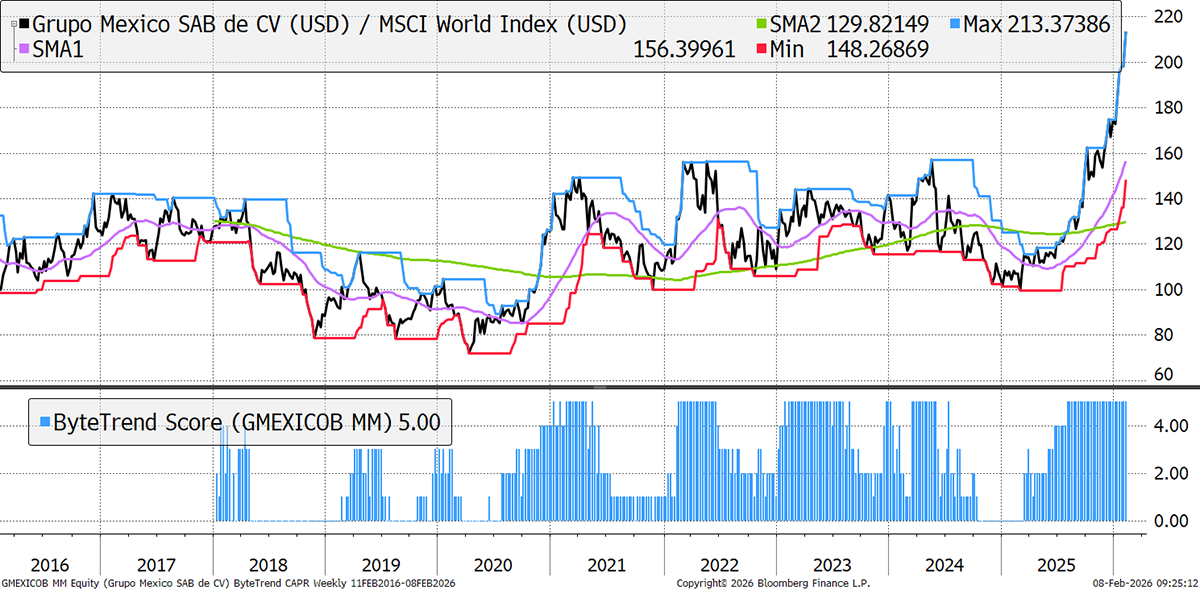Click the panel divider above ByteTrend Score
This screenshot has height=590, width=1200.
(600, 386)
